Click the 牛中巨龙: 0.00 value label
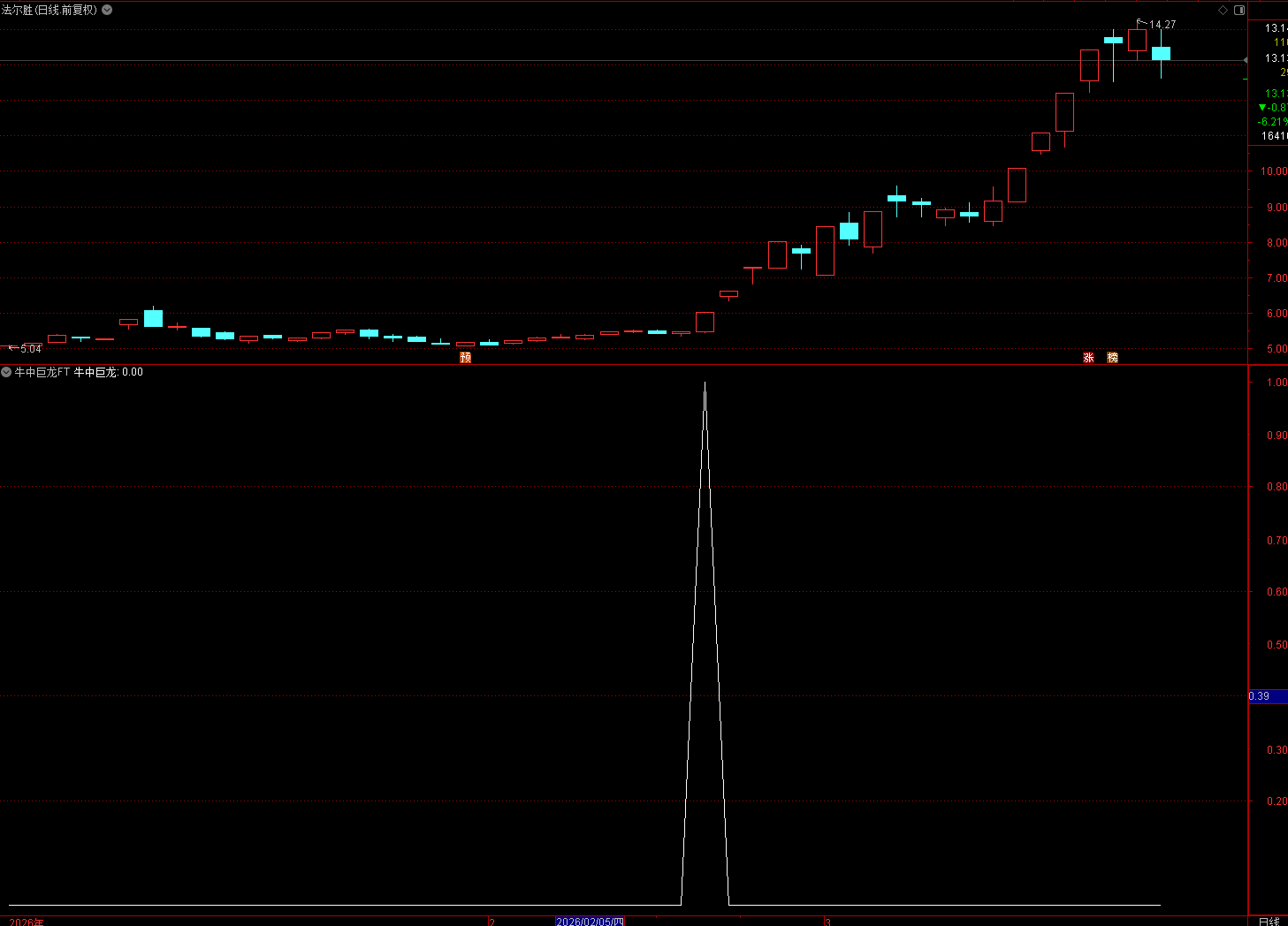Image resolution: width=1288 pixels, height=926 pixels. (x=108, y=372)
